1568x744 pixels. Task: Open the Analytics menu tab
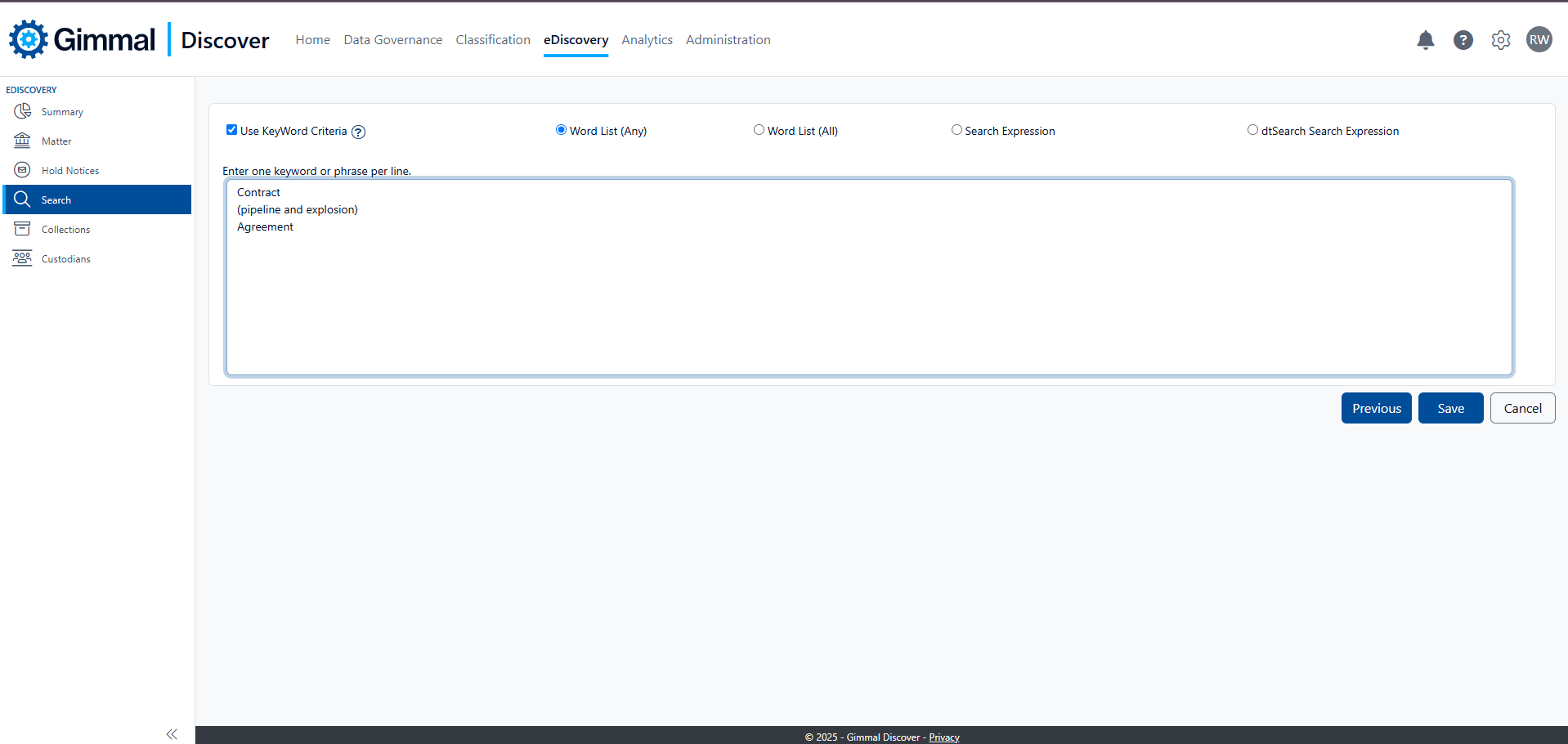(x=647, y=40)
